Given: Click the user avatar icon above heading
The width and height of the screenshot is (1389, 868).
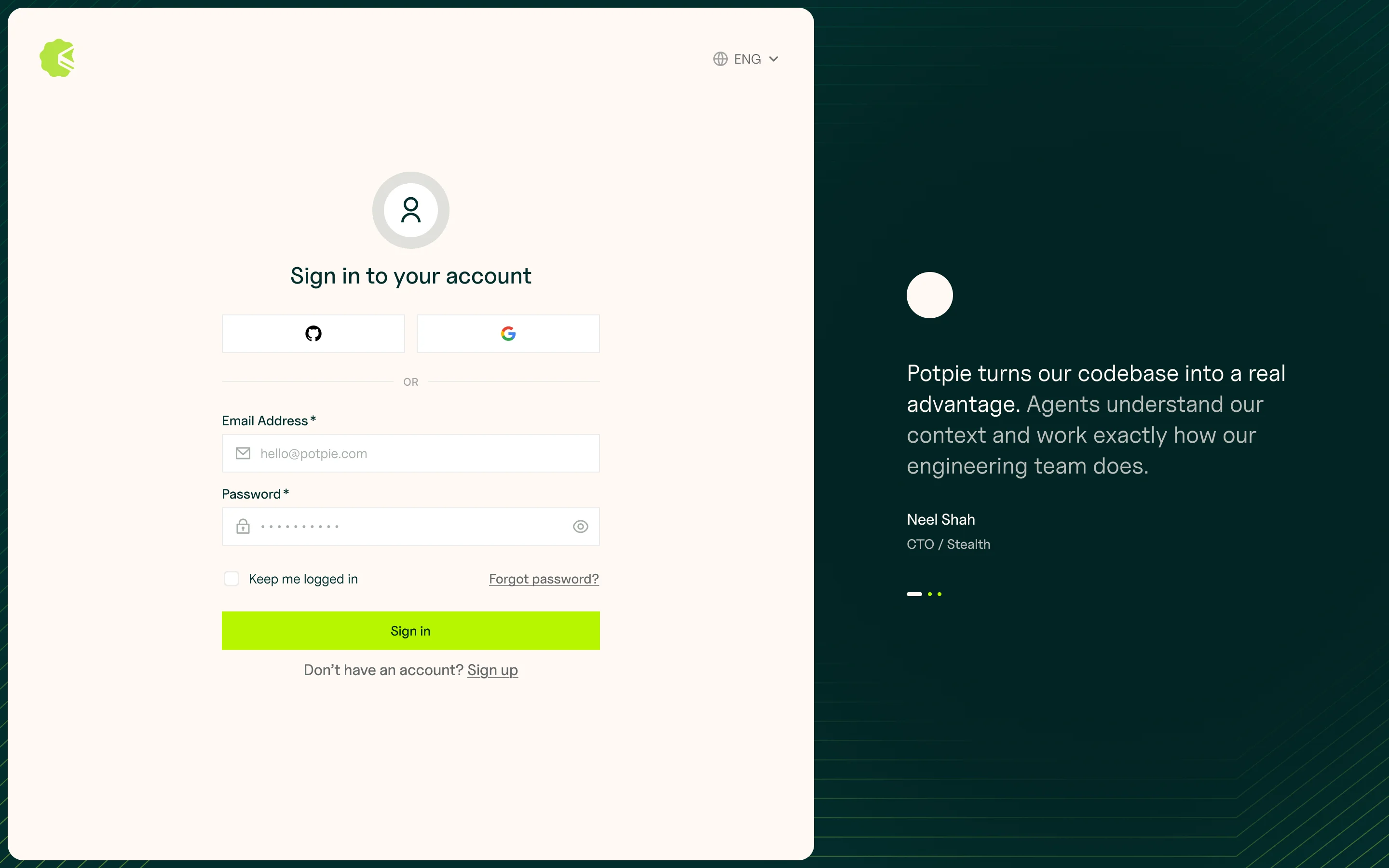Looking at the screenshot, I should point(410,210).
